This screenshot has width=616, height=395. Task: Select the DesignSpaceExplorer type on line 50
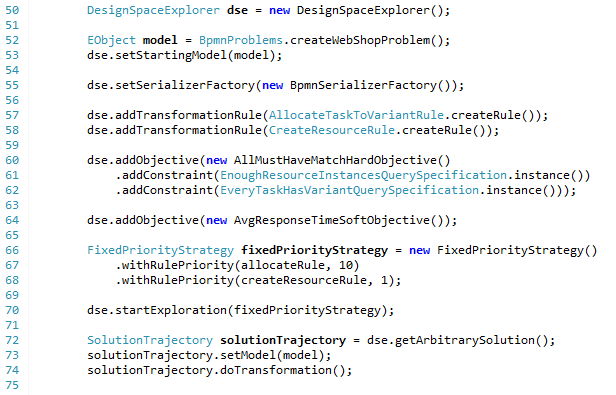[153, 10]
